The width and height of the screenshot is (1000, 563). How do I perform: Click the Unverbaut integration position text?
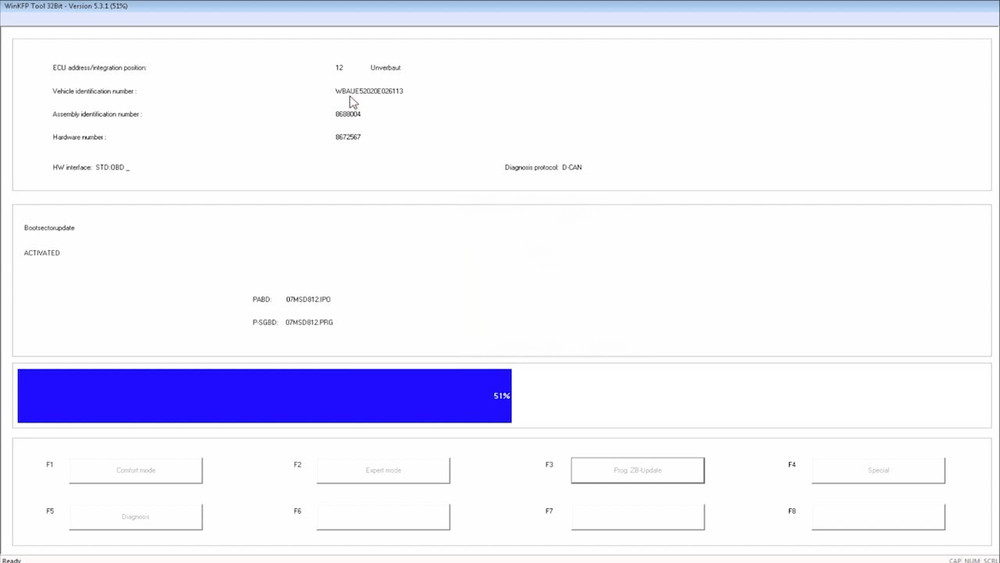[386, 68]
